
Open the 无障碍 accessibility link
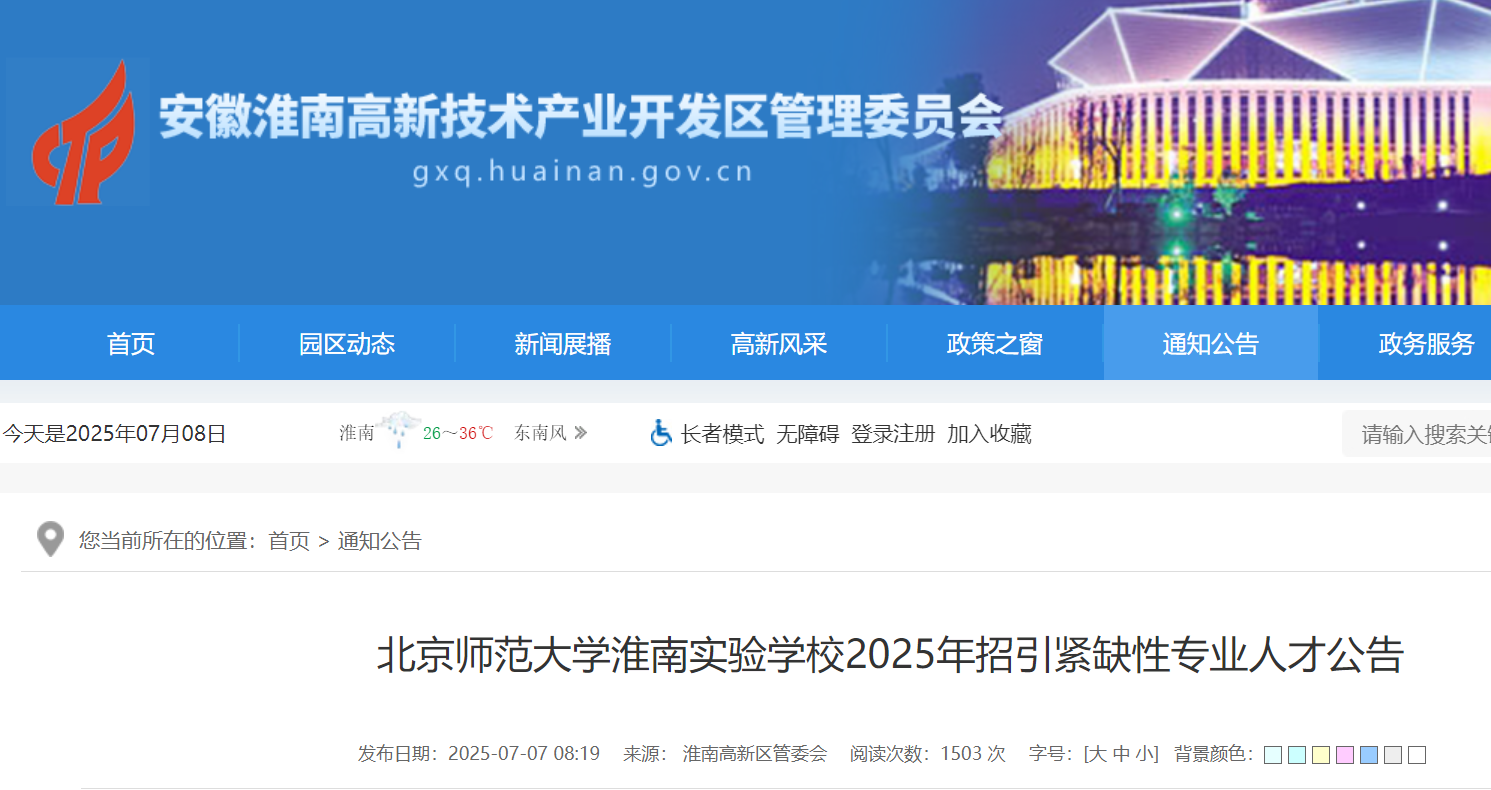point(808,434)
